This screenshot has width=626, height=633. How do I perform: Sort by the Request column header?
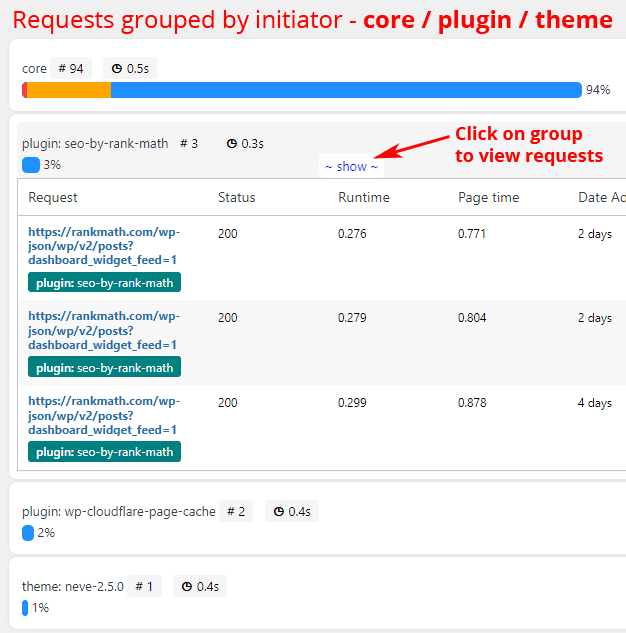point(53,197)
